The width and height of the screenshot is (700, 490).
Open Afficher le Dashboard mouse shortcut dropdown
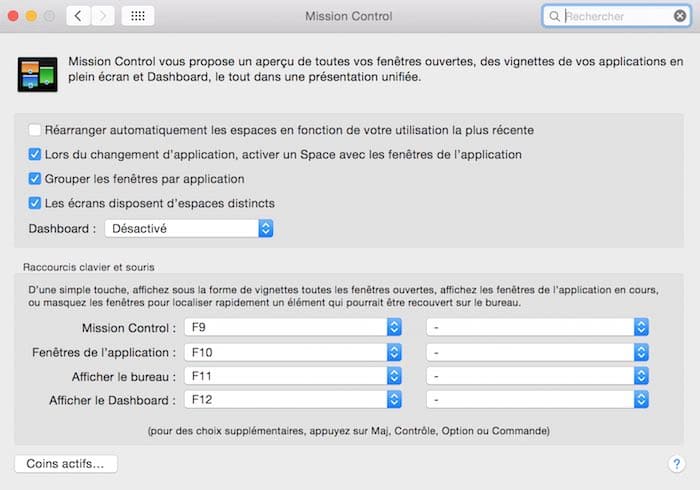(x=538, y=399)
